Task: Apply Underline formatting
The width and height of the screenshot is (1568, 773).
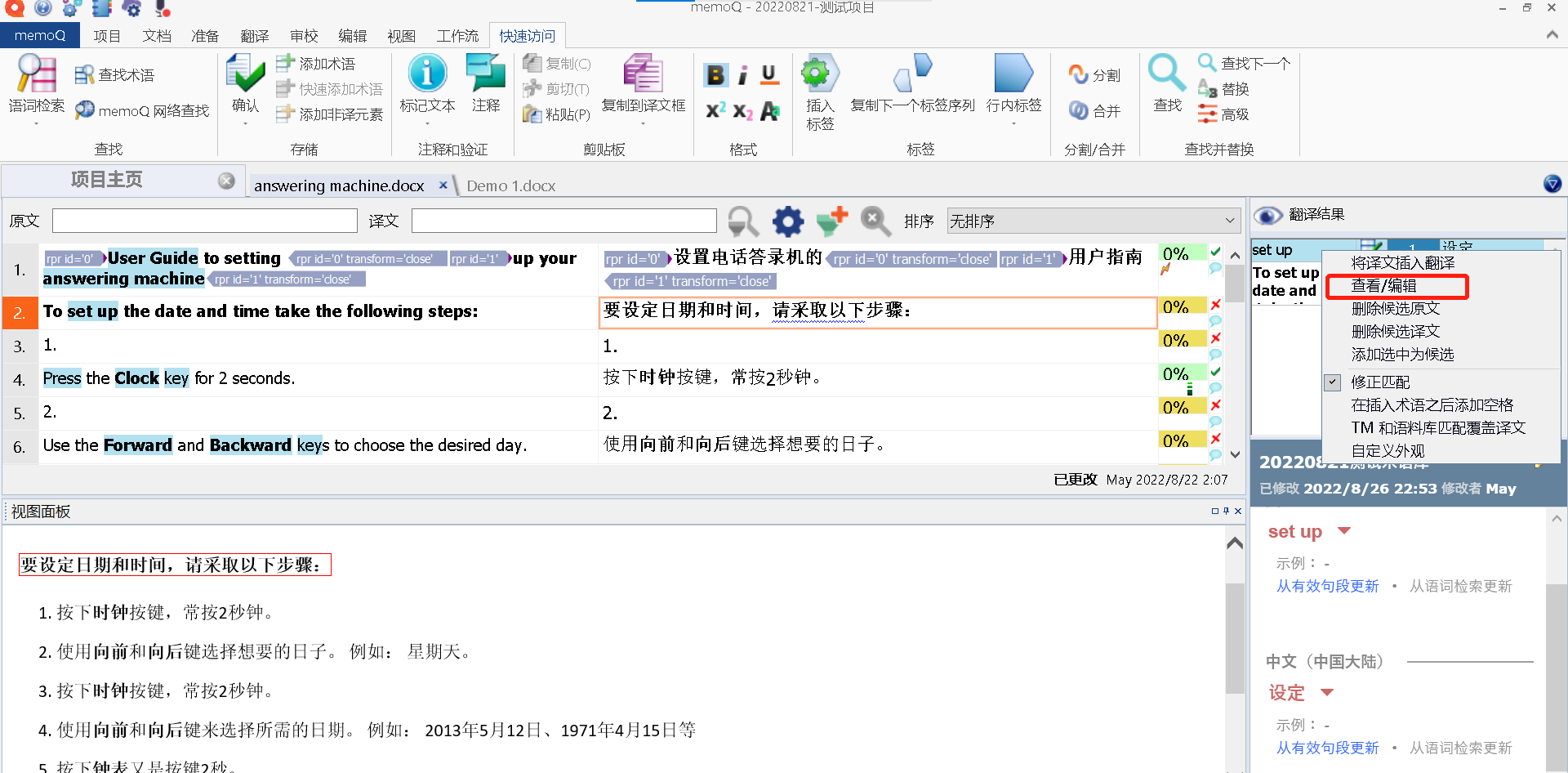Action: pos(768,75)
